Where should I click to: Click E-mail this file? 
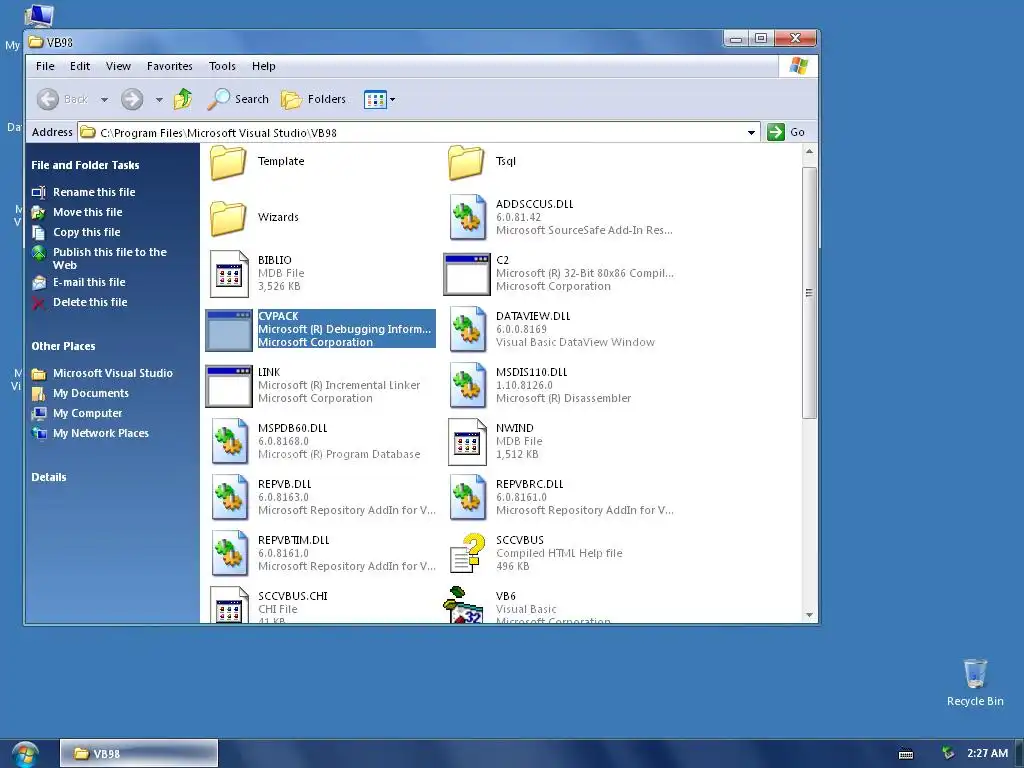89,282
